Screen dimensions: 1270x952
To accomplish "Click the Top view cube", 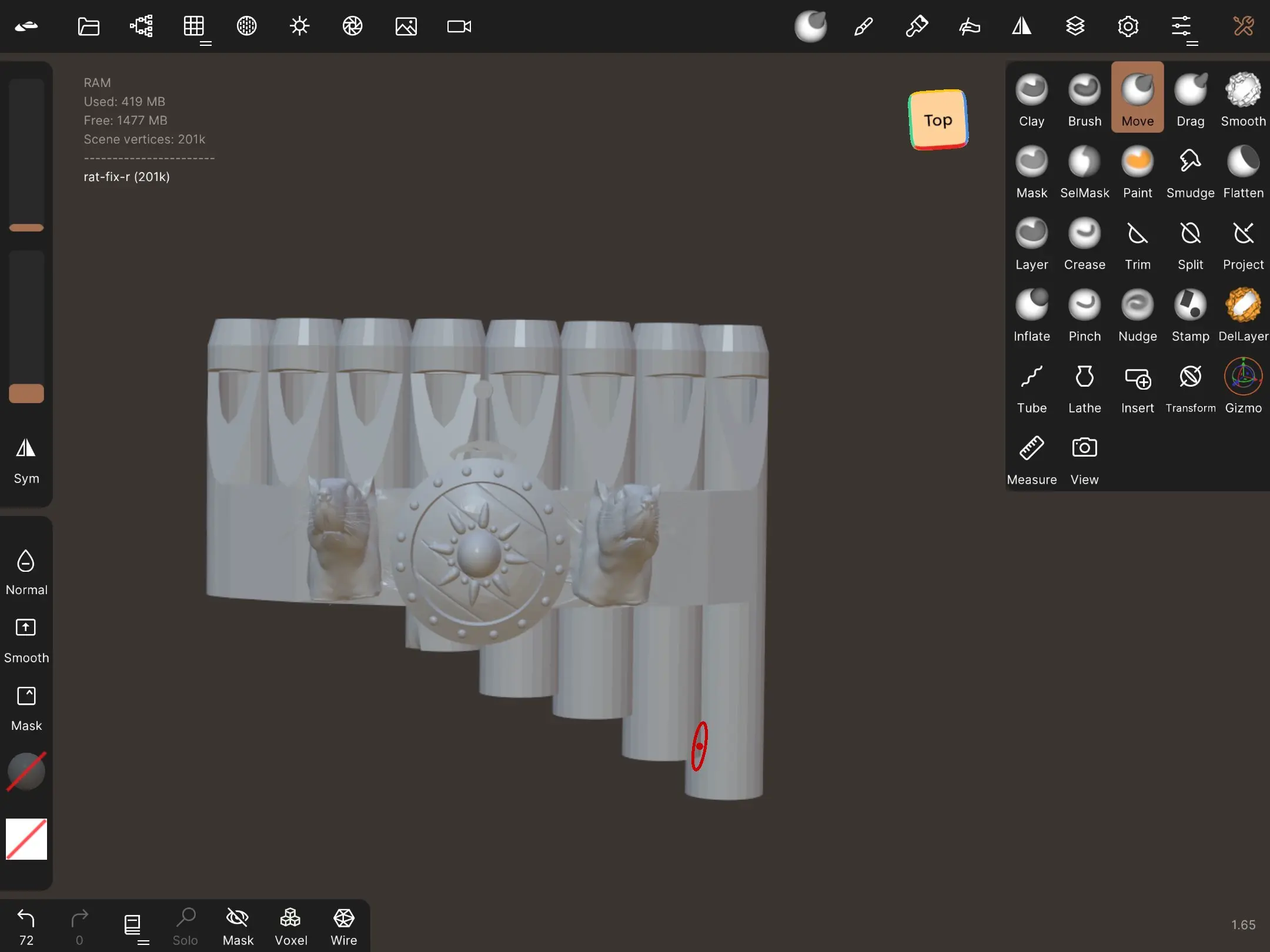I will tap(938, 120).
